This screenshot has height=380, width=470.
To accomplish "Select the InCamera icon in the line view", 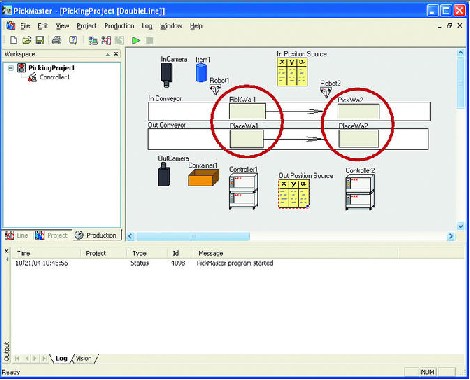I will point(167,75).
